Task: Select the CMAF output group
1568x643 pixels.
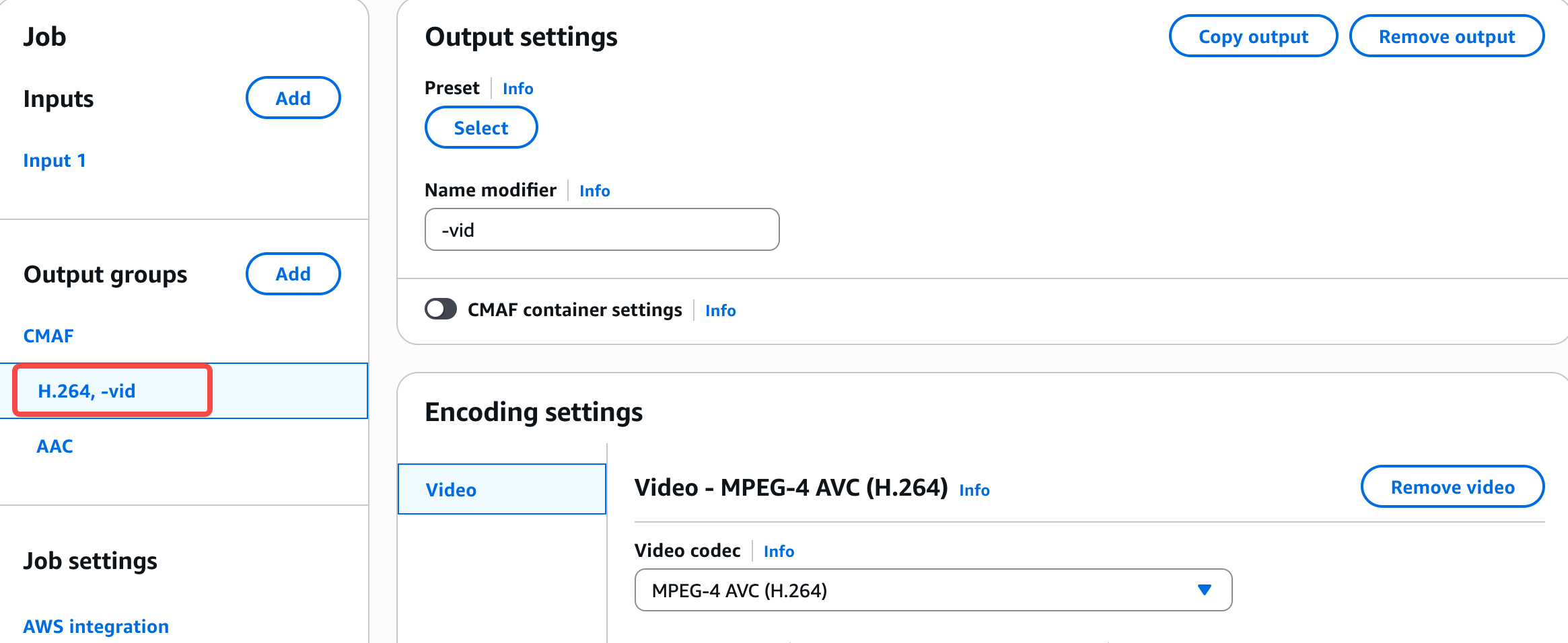Action: (48, 336)
